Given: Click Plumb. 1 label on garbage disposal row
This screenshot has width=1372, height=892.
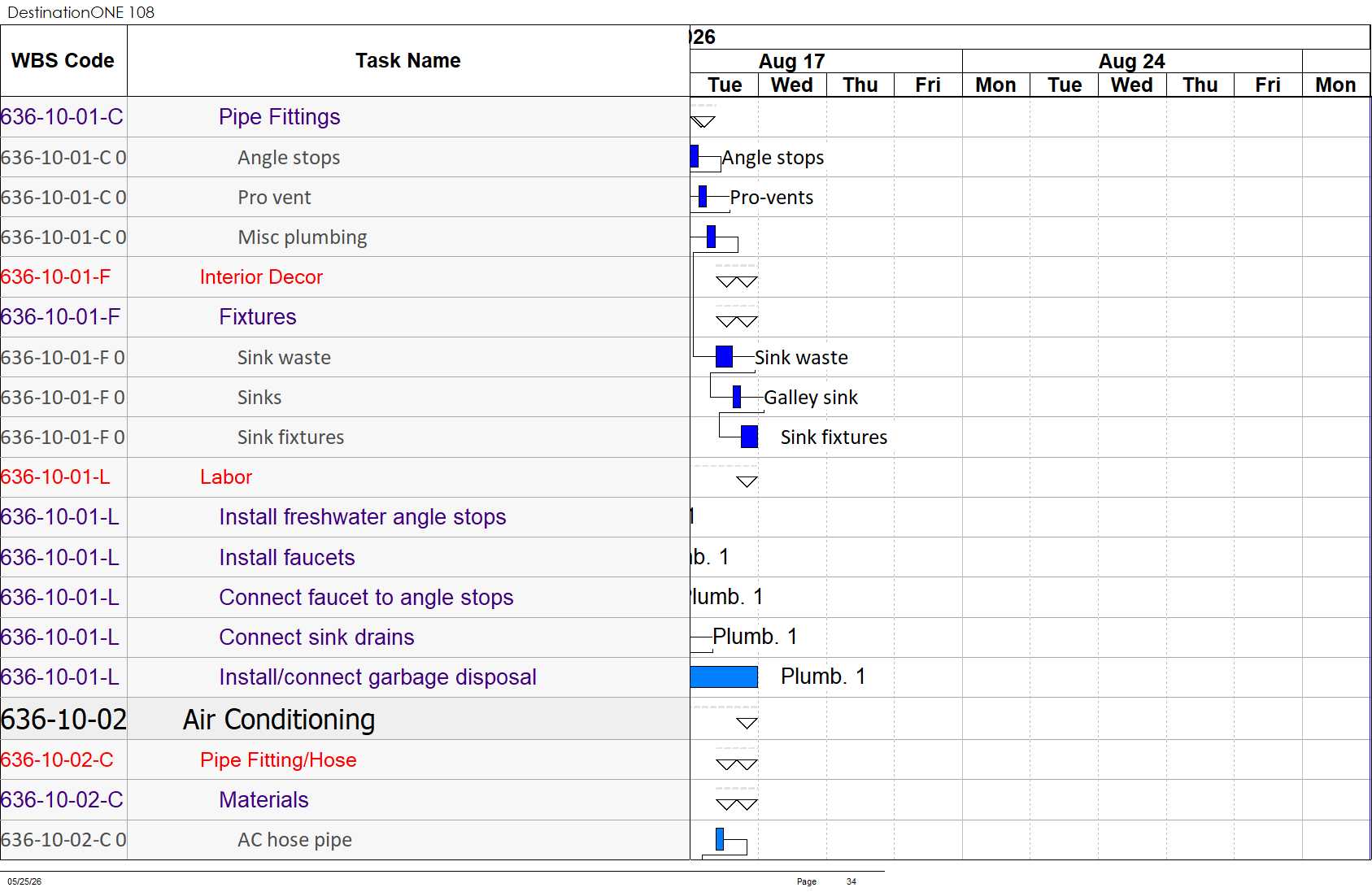Looking at the screenshot, I should point(823,677).
